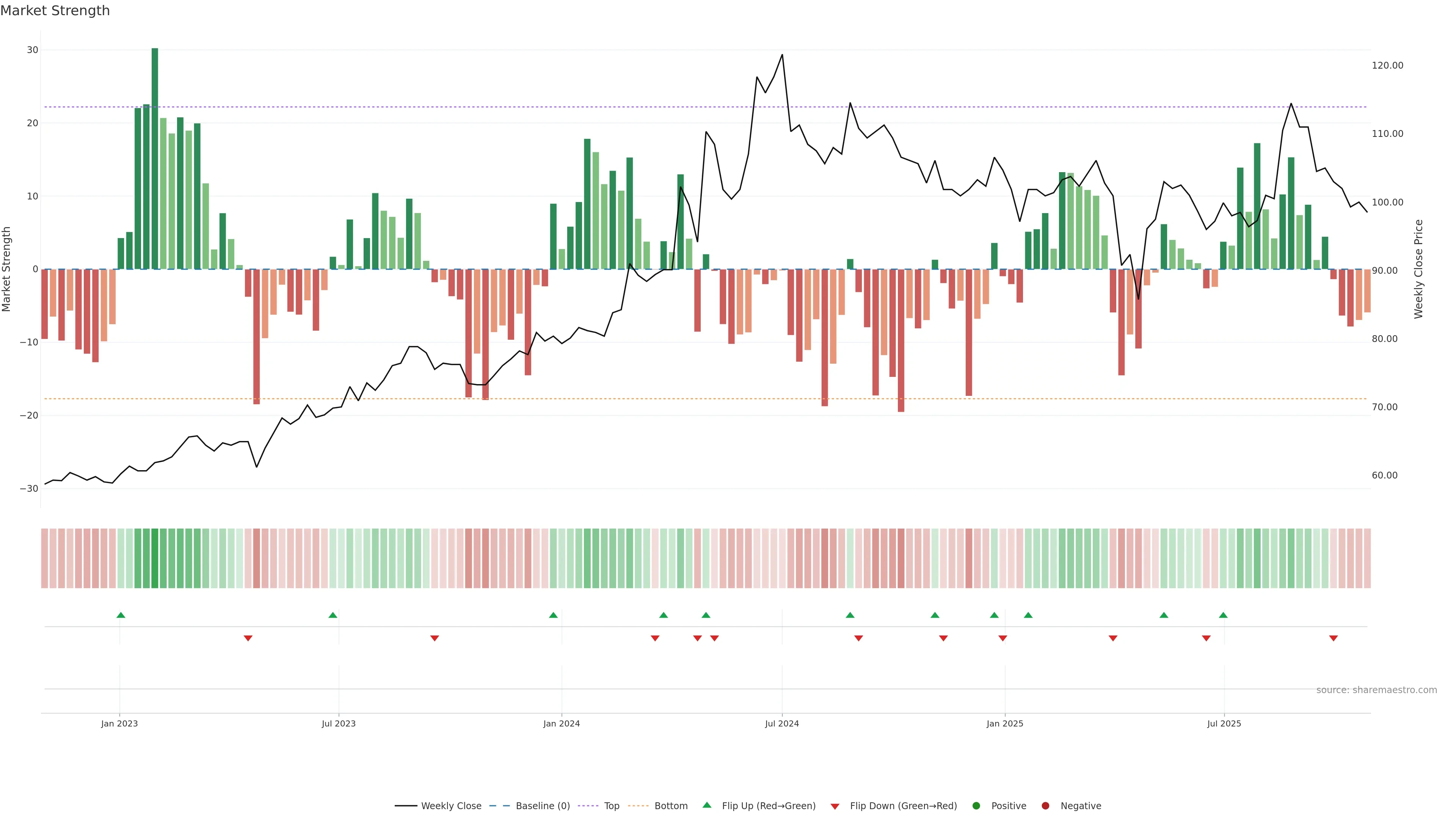Viewport: 1456px width, 819px height.
Task: Click the first red flip-down triangle marker
Action: (248, 638)
